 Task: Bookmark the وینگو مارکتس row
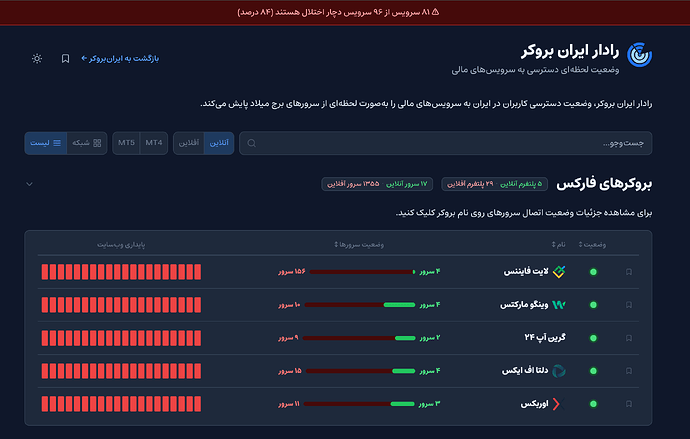tap(629, 305)
